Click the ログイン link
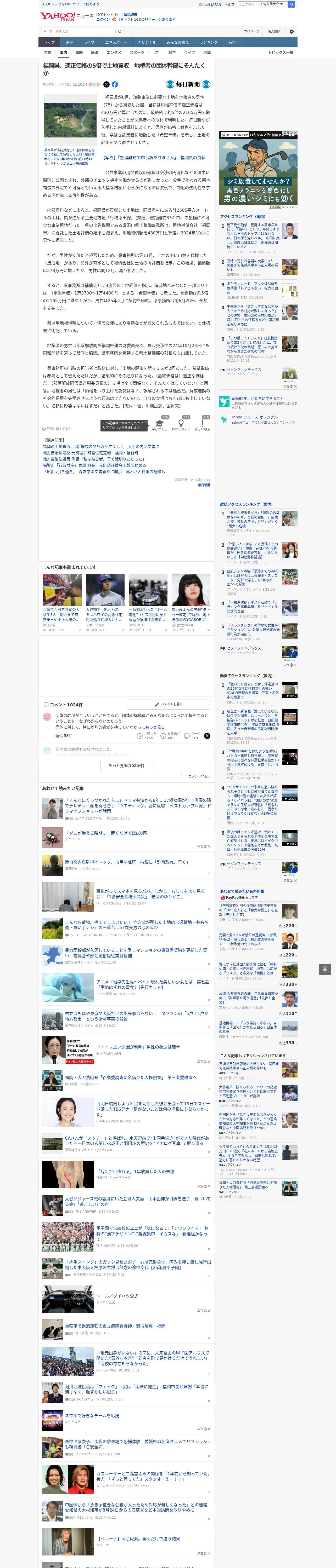This screenshot has width=336, height=1568. 103,20
